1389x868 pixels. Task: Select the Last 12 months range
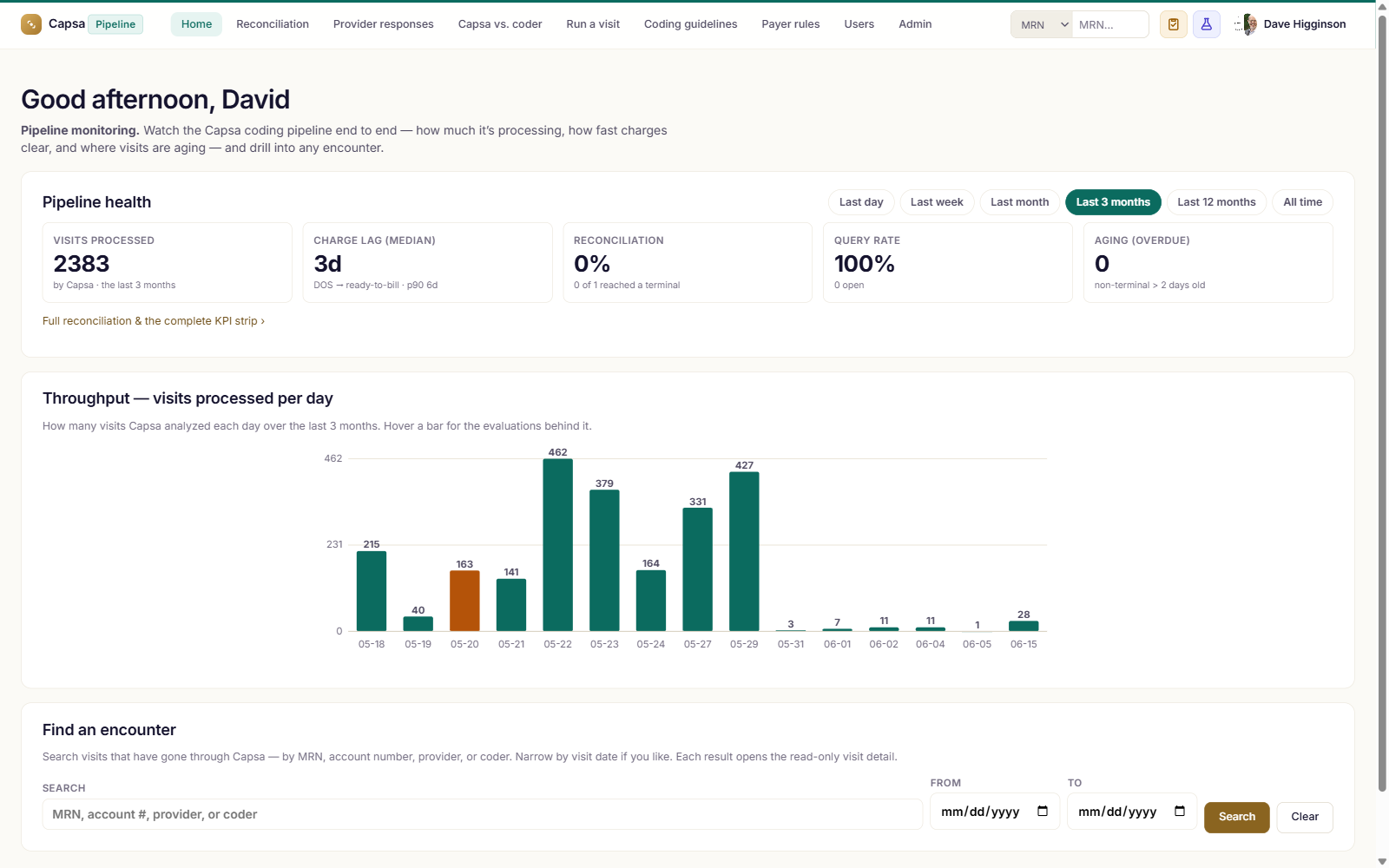(1216, 202)
